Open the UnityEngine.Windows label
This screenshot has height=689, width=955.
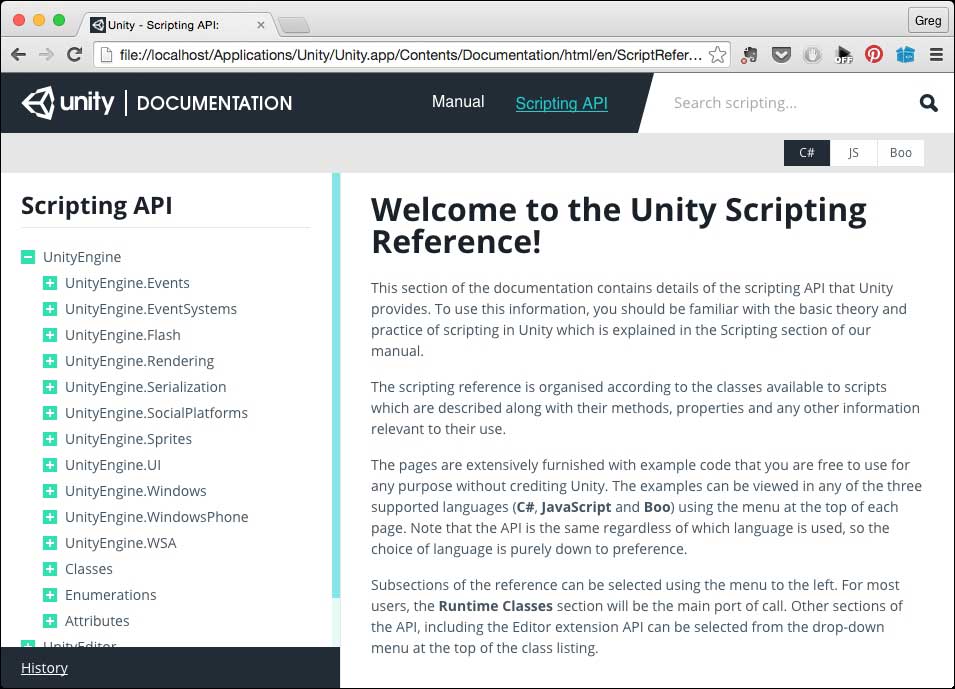(x=136, y=491)
